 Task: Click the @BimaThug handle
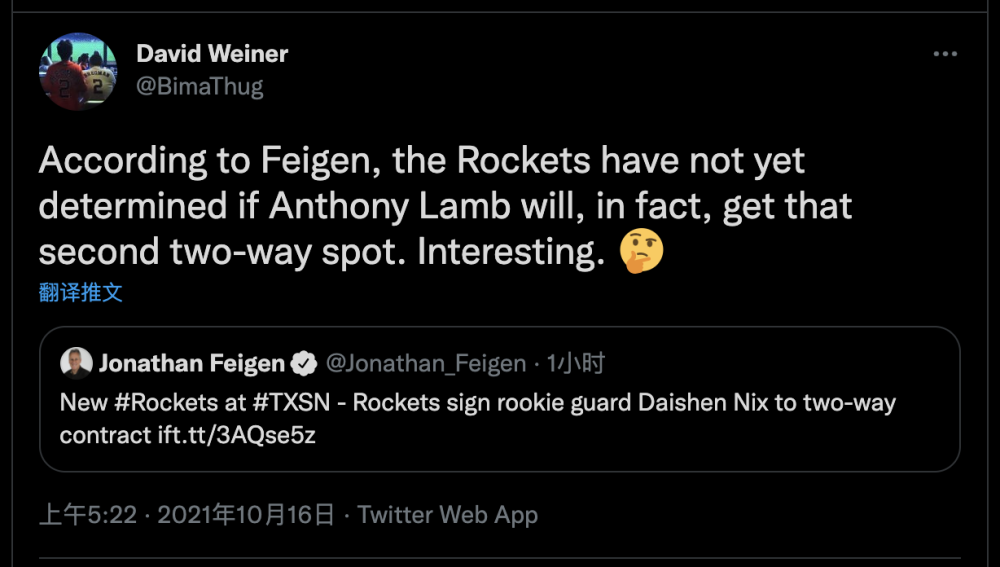(x=200, y=86)
